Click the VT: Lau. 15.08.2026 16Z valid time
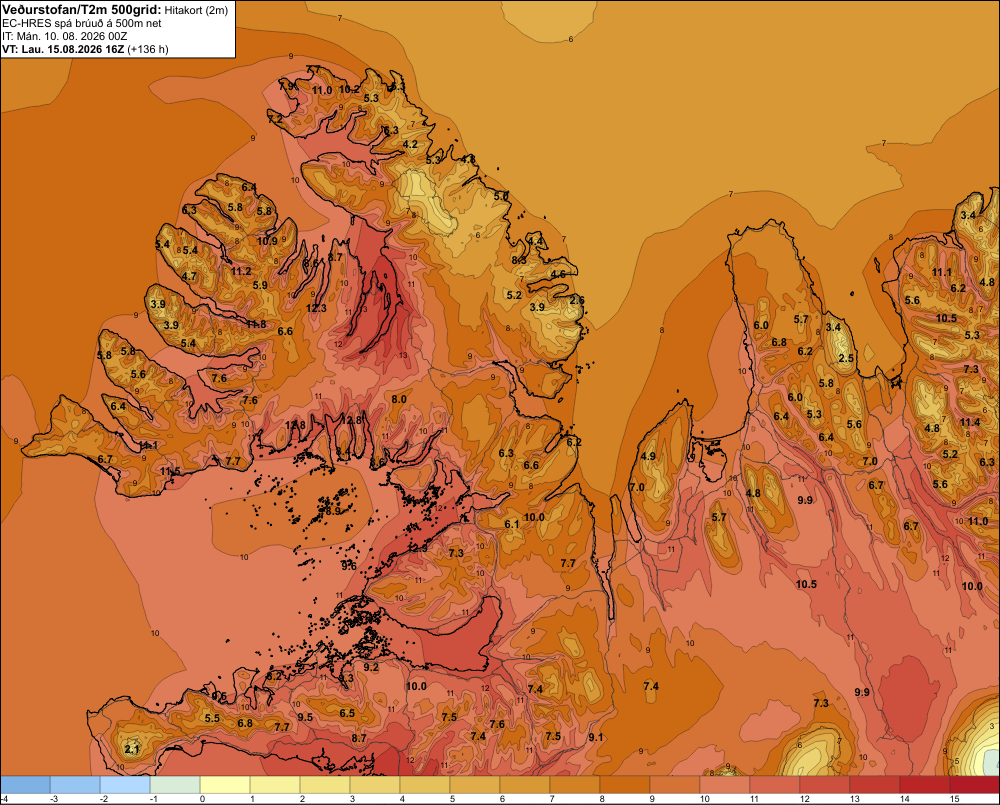This screenshot has width=1000, height=805. 63,49
